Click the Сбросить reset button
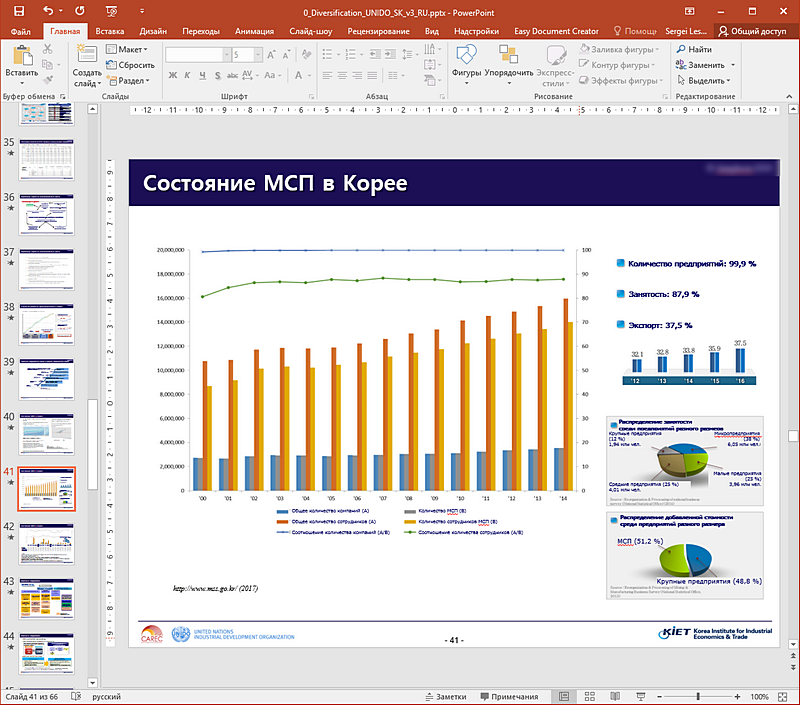 tap(130, 65)
